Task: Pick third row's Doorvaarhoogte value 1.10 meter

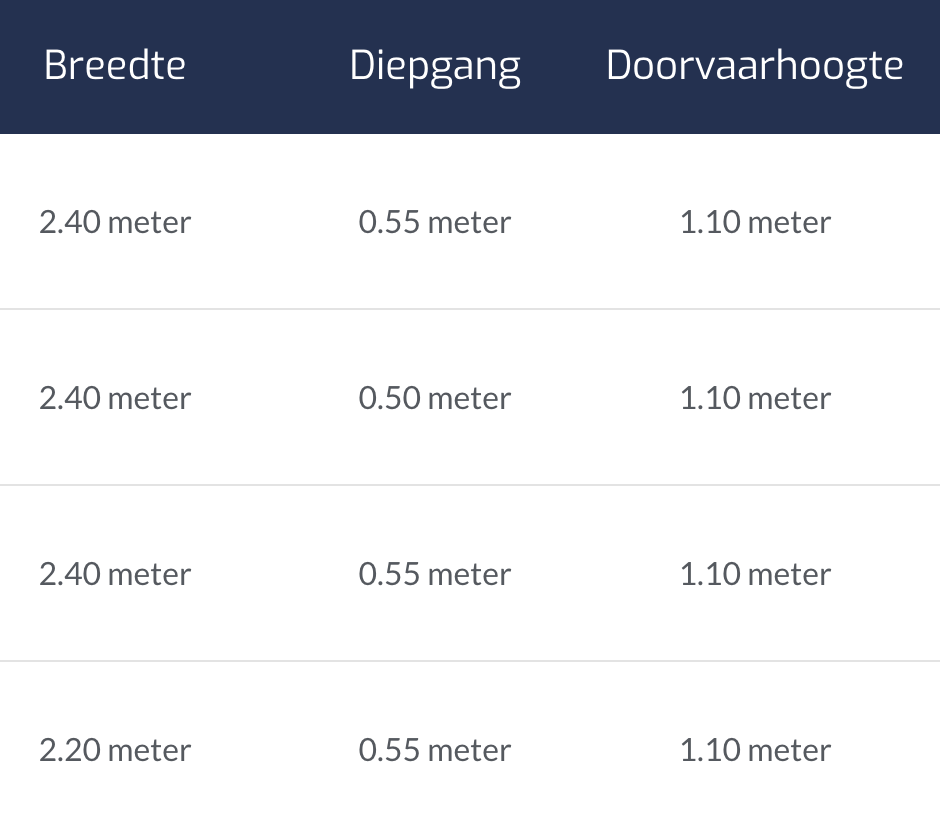Action: click(x=755, y=574)
